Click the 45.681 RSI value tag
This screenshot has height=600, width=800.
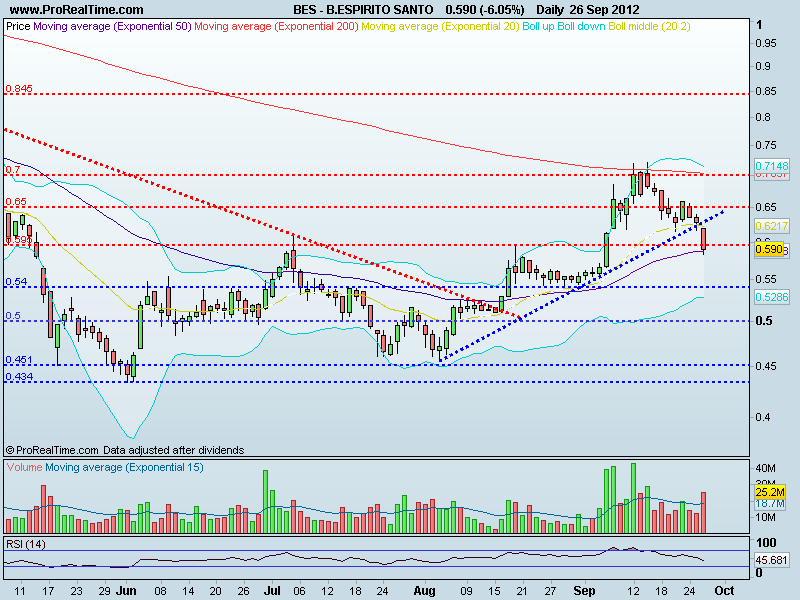[x=771, y=560]
